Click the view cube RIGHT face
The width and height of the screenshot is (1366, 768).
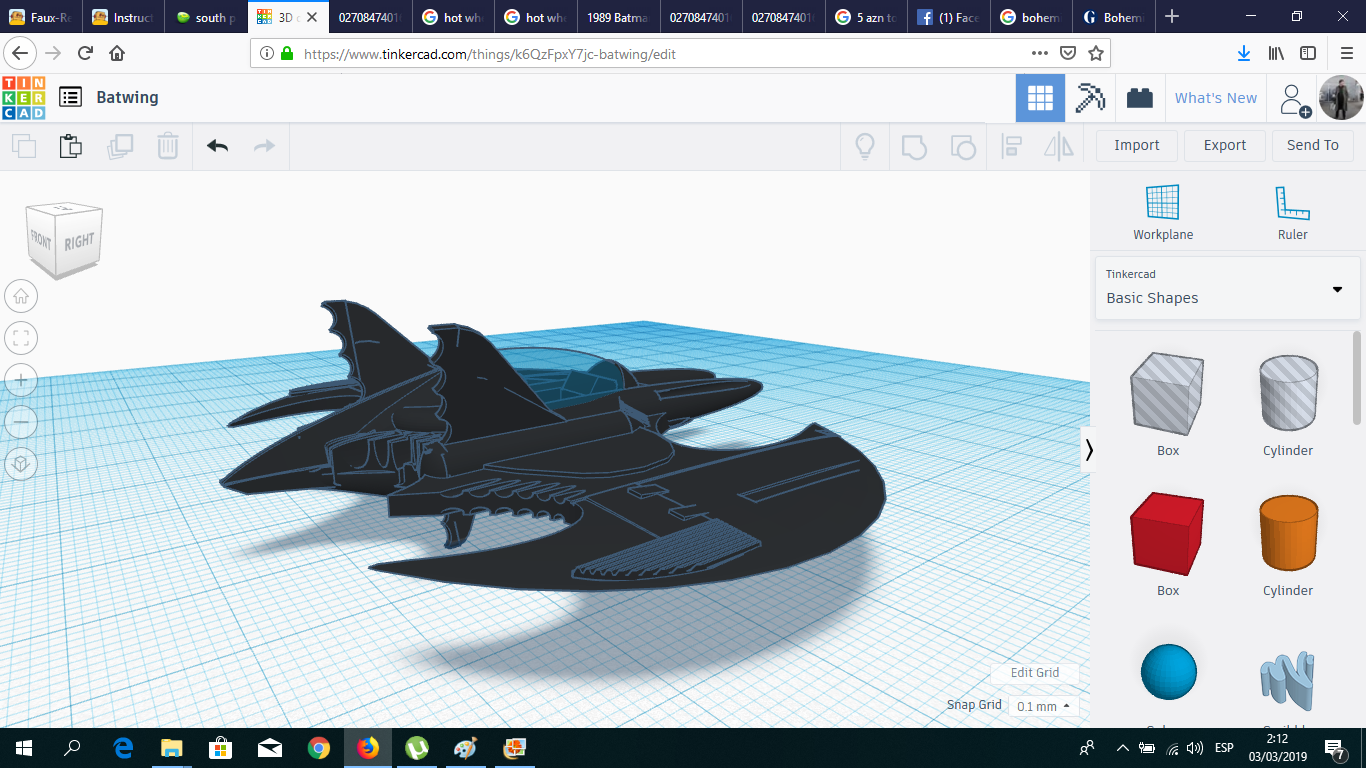point(79,242)
